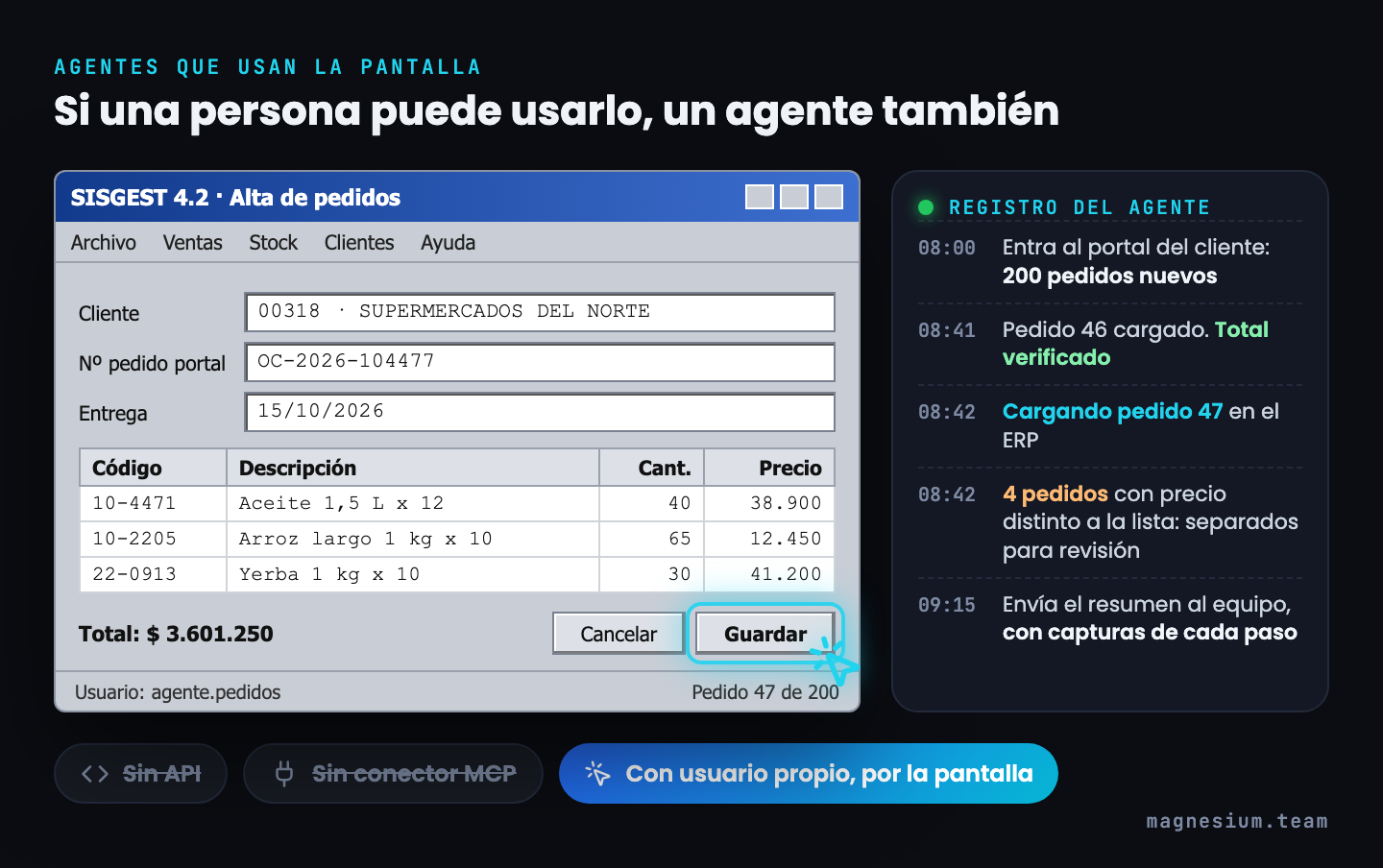
Task: Click quantity cell 40
Action: (652, 503)
